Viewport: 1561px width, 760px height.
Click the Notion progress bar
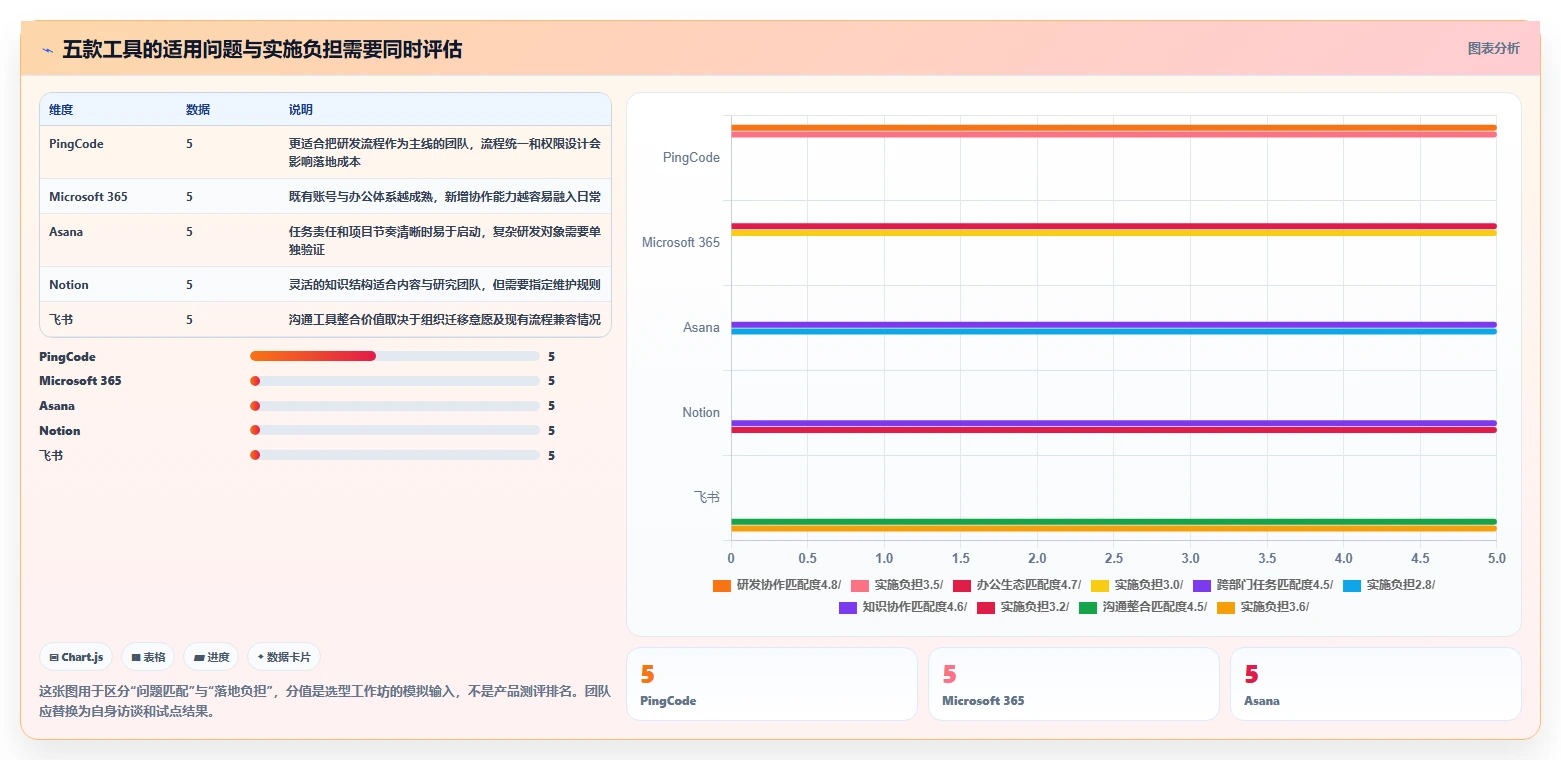tap(395, 430)
